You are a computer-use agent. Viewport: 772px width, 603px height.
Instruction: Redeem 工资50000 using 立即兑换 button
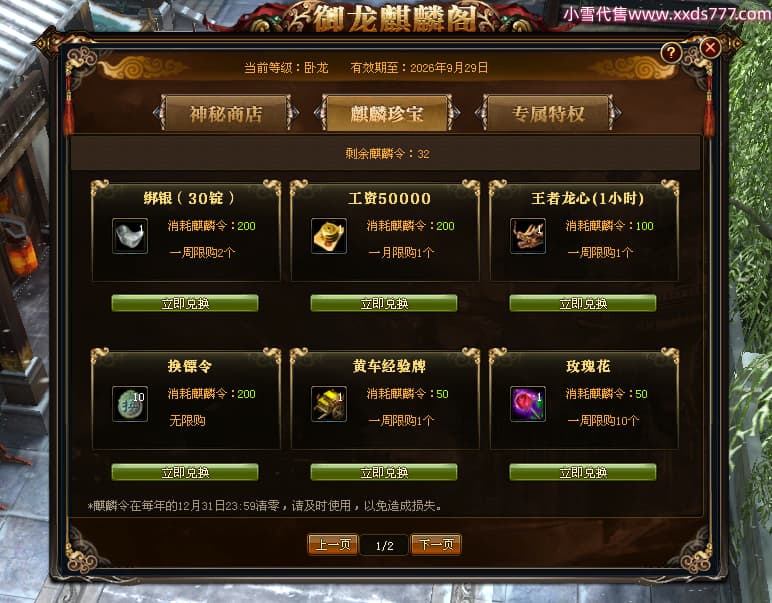[384, 303]
